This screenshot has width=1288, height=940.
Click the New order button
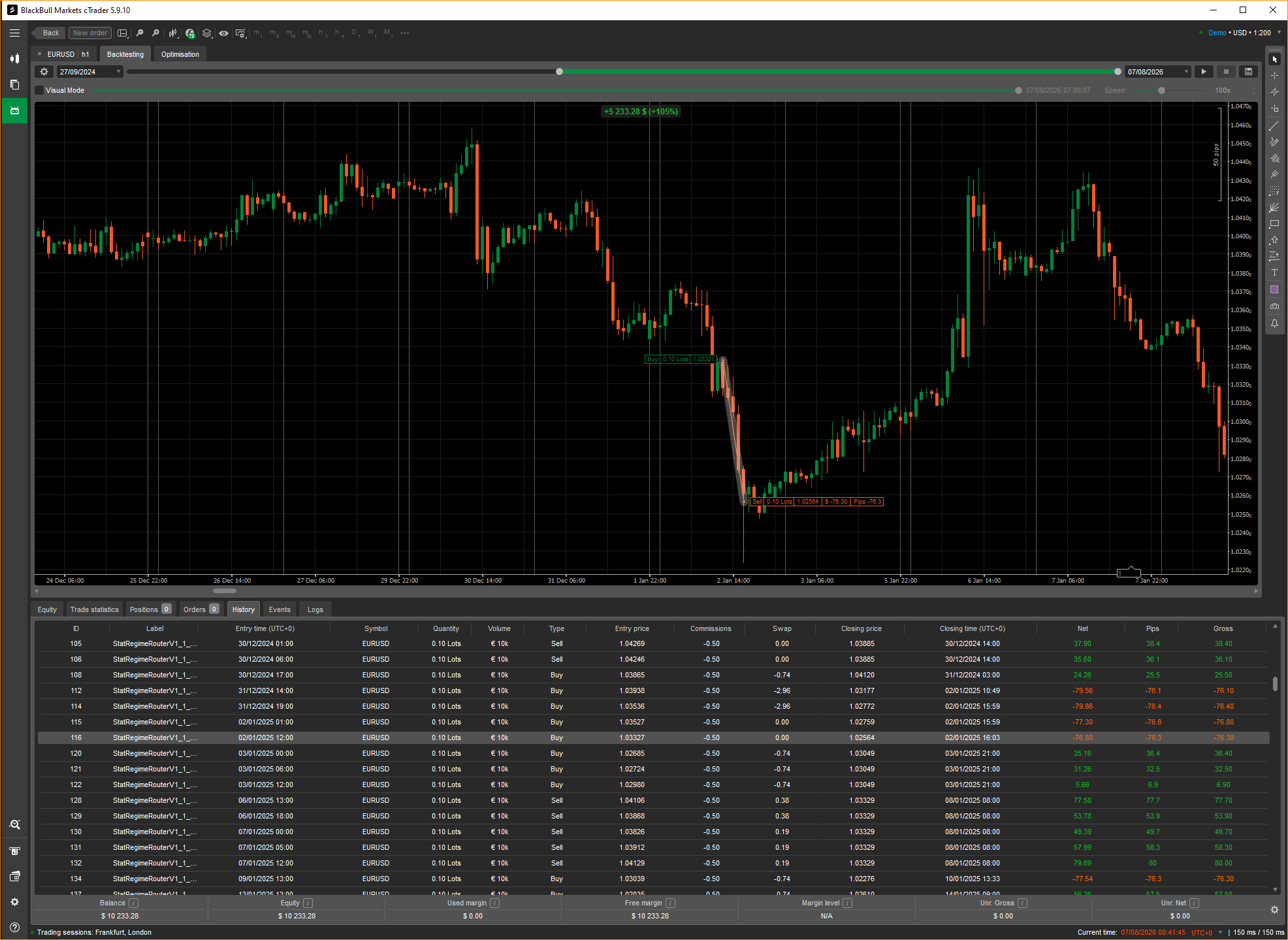coord(90,33)
